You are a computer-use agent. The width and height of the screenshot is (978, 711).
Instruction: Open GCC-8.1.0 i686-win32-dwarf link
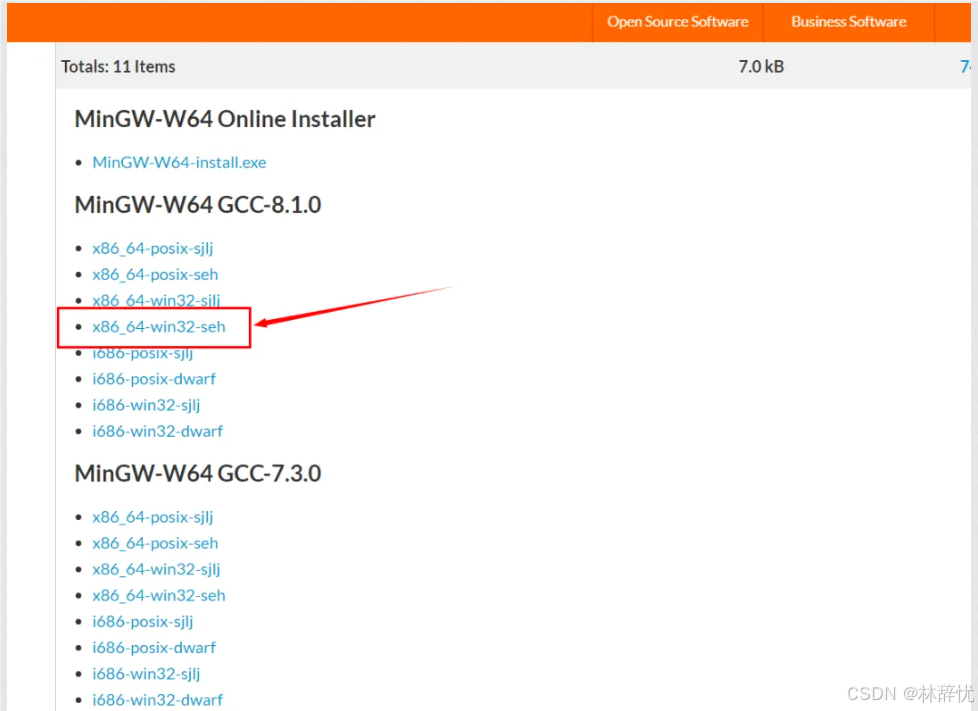[x=157, y=431]
